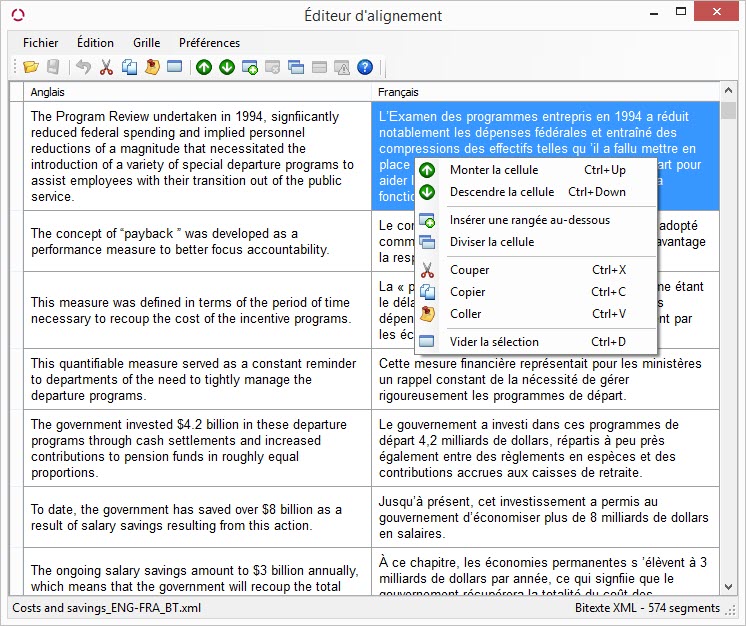The width and height of the screenshot is (746, 626).
Task: Open the Fichier menu
Action: [x=41, y=43]
